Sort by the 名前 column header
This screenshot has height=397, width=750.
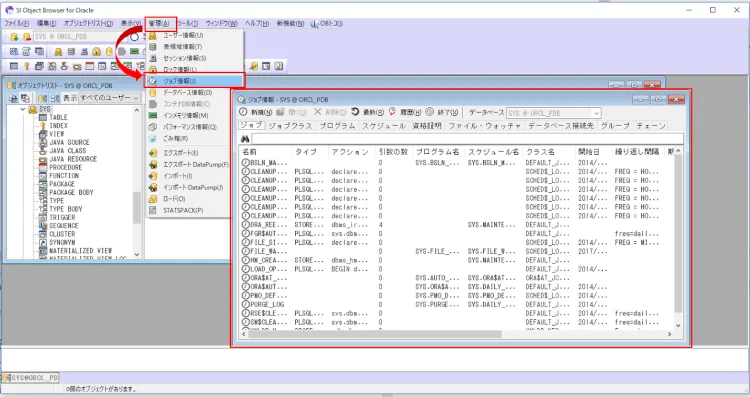[265, 152]
